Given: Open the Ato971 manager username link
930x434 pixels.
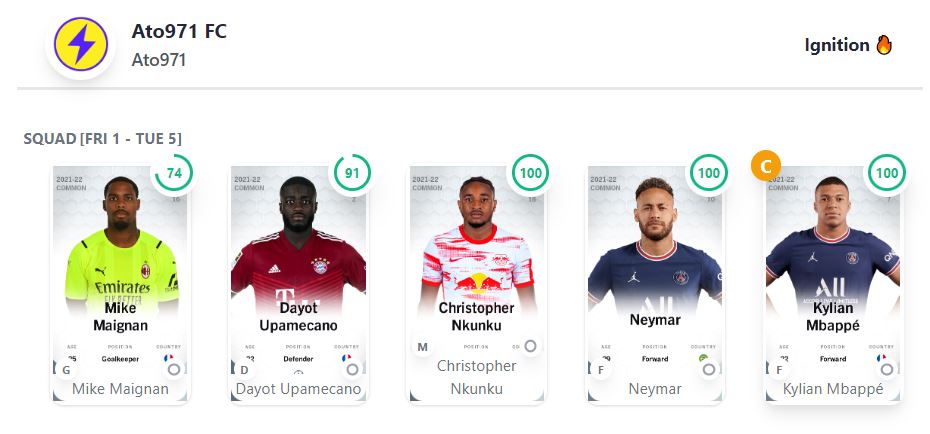Looking at the screenshot, I should (158, 60).
